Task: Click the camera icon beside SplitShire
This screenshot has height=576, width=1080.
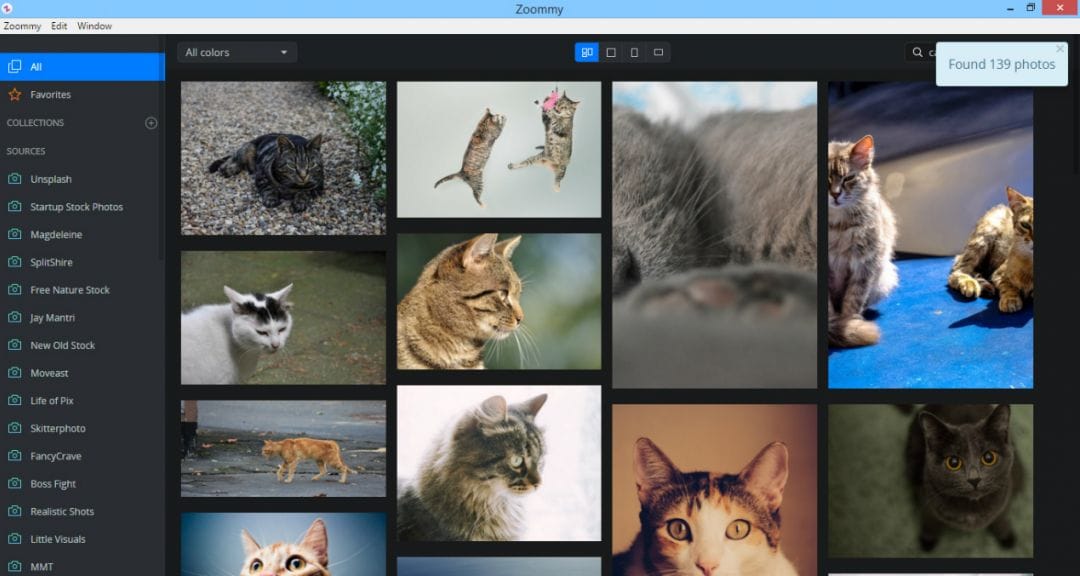Action: (14, 262)
